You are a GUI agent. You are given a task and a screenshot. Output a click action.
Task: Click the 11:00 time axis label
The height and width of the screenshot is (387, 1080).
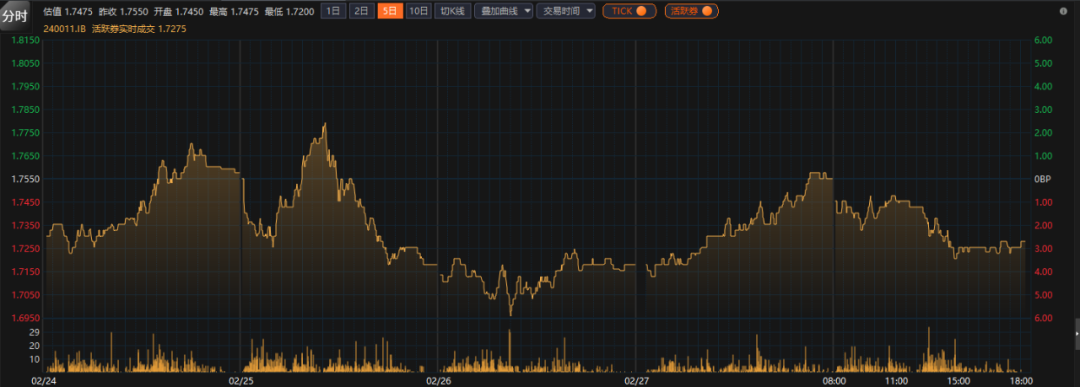[x=897, y=380]
